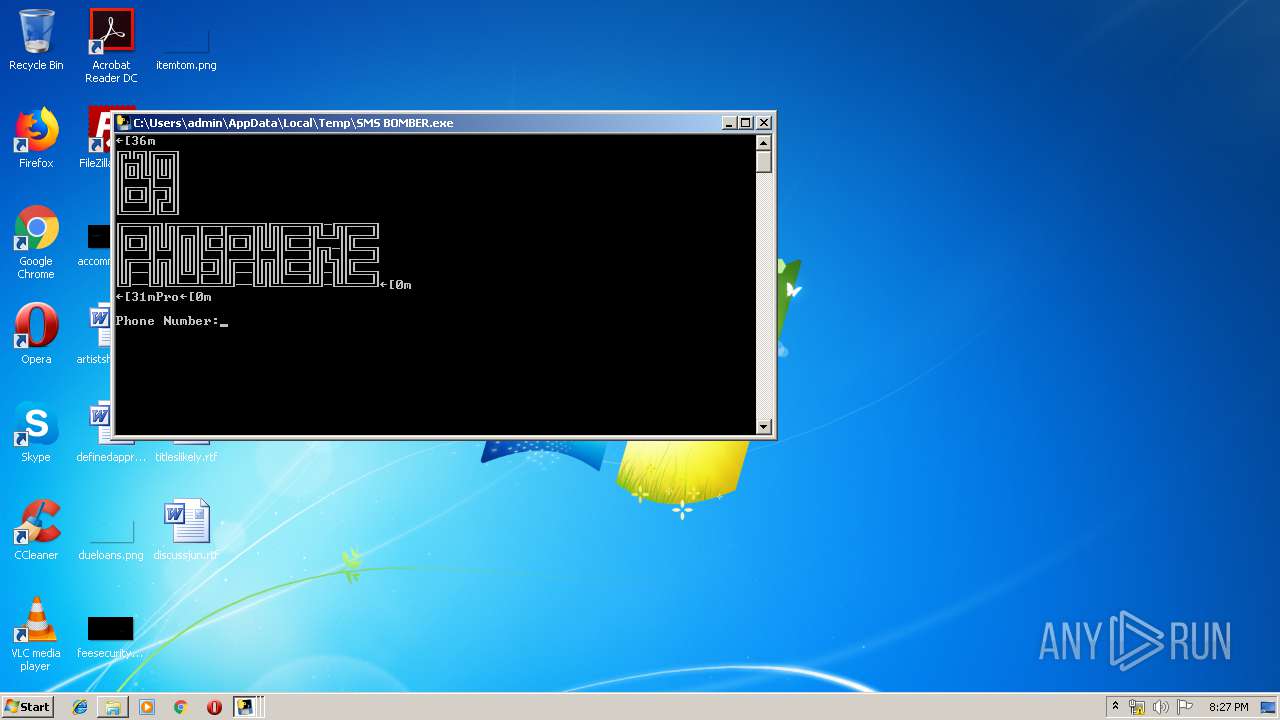Screen dimensions: 1280x720
Task: Select the VLC media player shortcut
Action: point(36,634)
